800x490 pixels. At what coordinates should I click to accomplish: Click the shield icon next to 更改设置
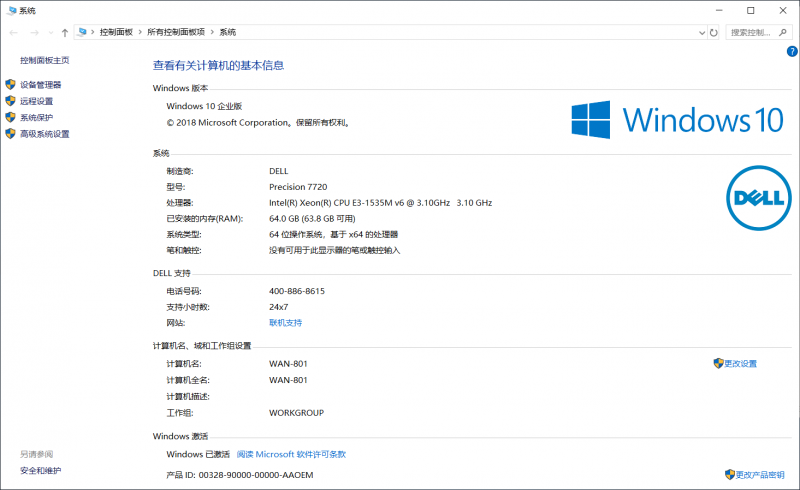coord(718,363)
